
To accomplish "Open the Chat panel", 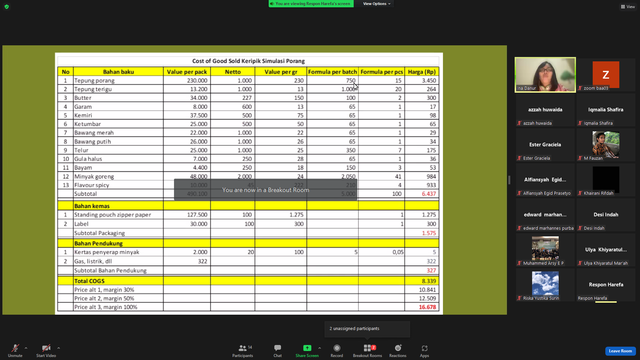I will [278, 350].
